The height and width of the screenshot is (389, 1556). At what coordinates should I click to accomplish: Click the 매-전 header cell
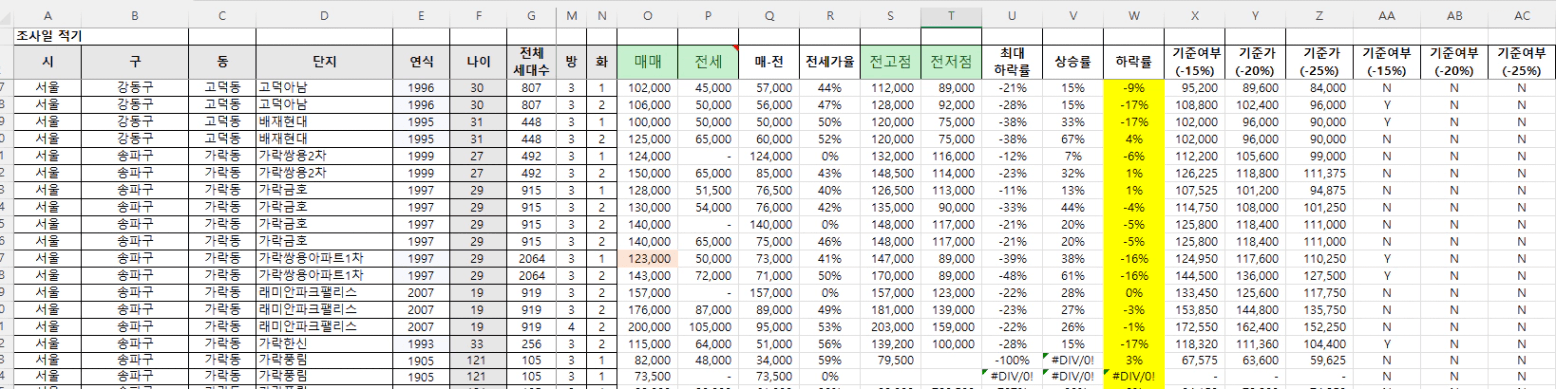tap(768, 61)
